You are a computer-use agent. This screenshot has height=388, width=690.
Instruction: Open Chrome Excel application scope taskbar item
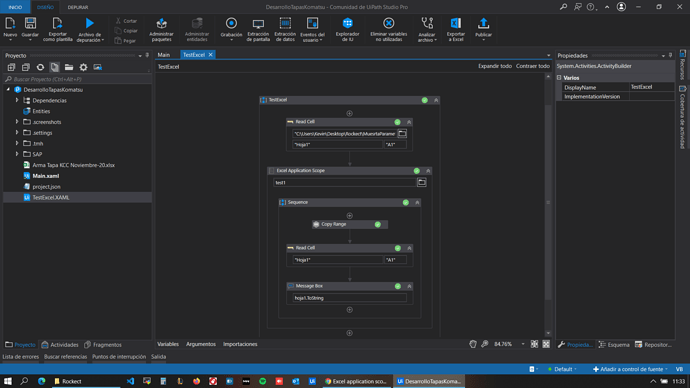coord(356,381)
